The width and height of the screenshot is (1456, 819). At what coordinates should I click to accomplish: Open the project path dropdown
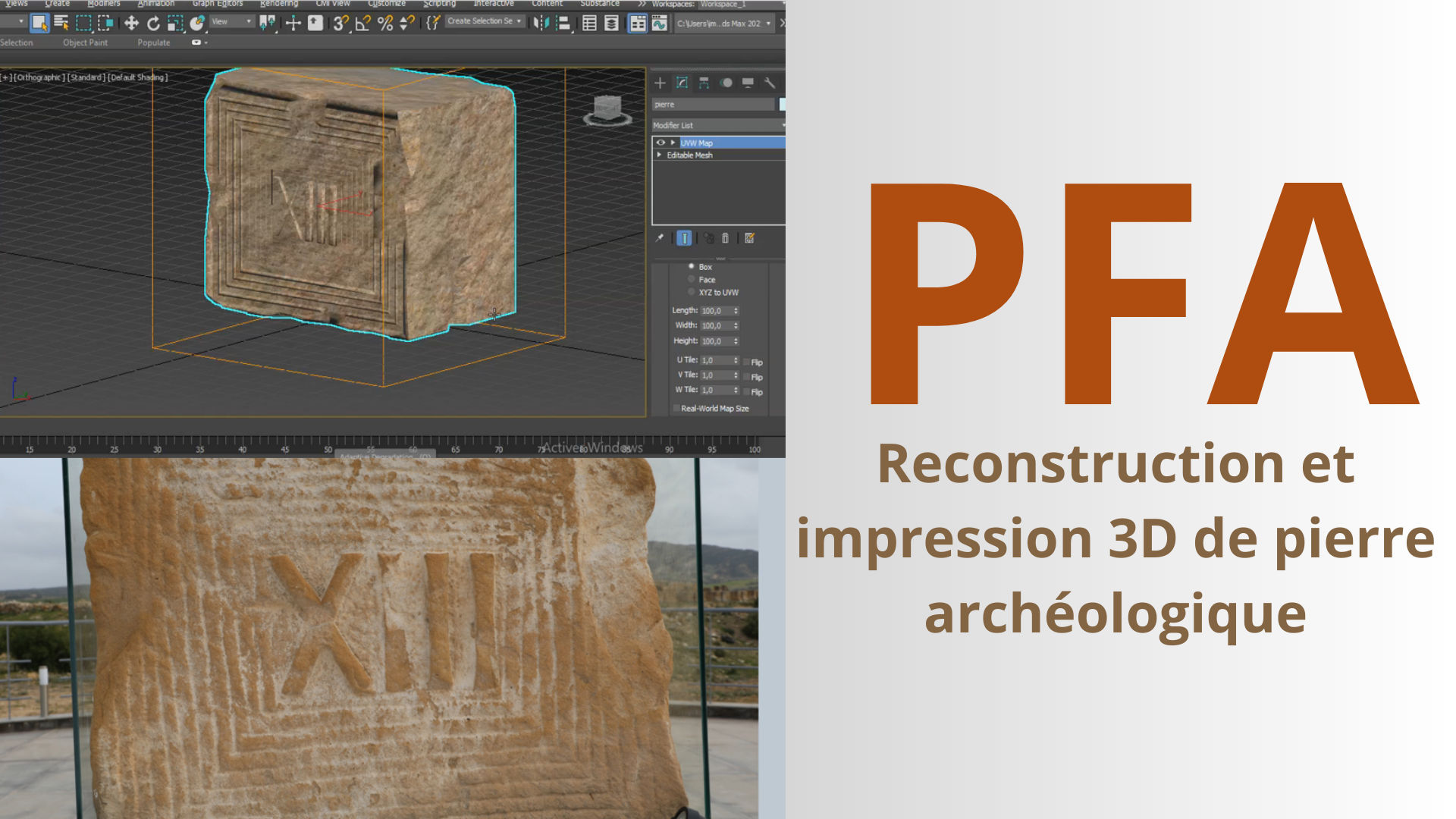[x=723, y=24]
